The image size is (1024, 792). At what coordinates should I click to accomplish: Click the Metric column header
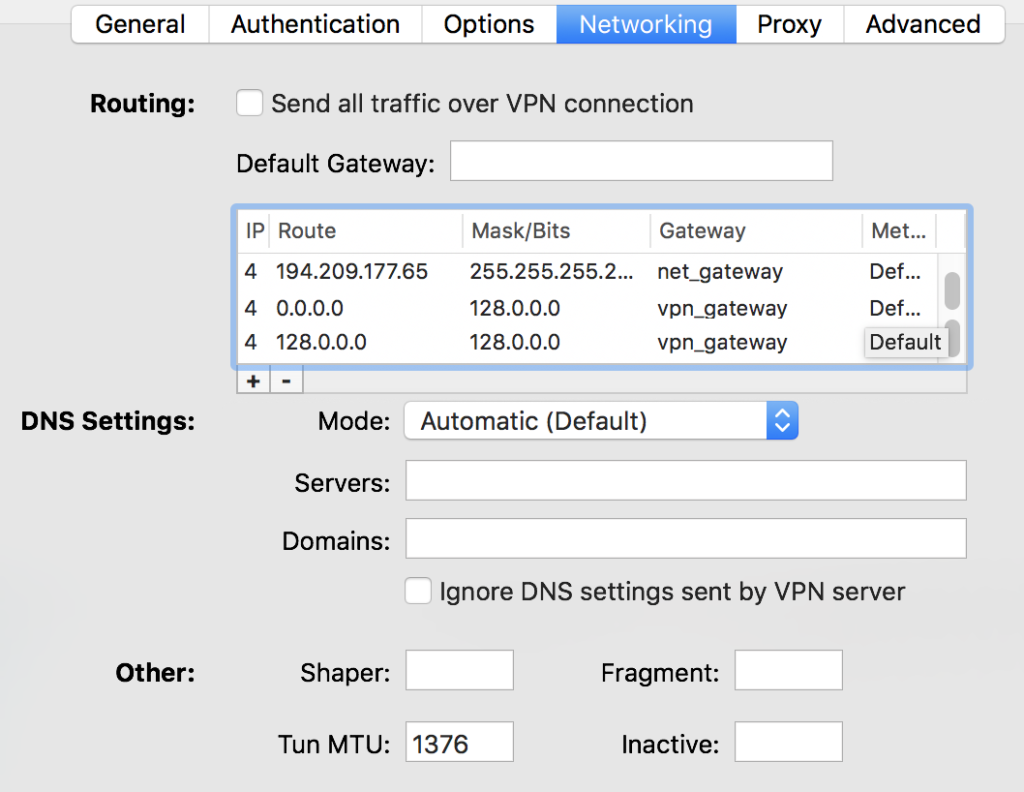click(896, 231)
